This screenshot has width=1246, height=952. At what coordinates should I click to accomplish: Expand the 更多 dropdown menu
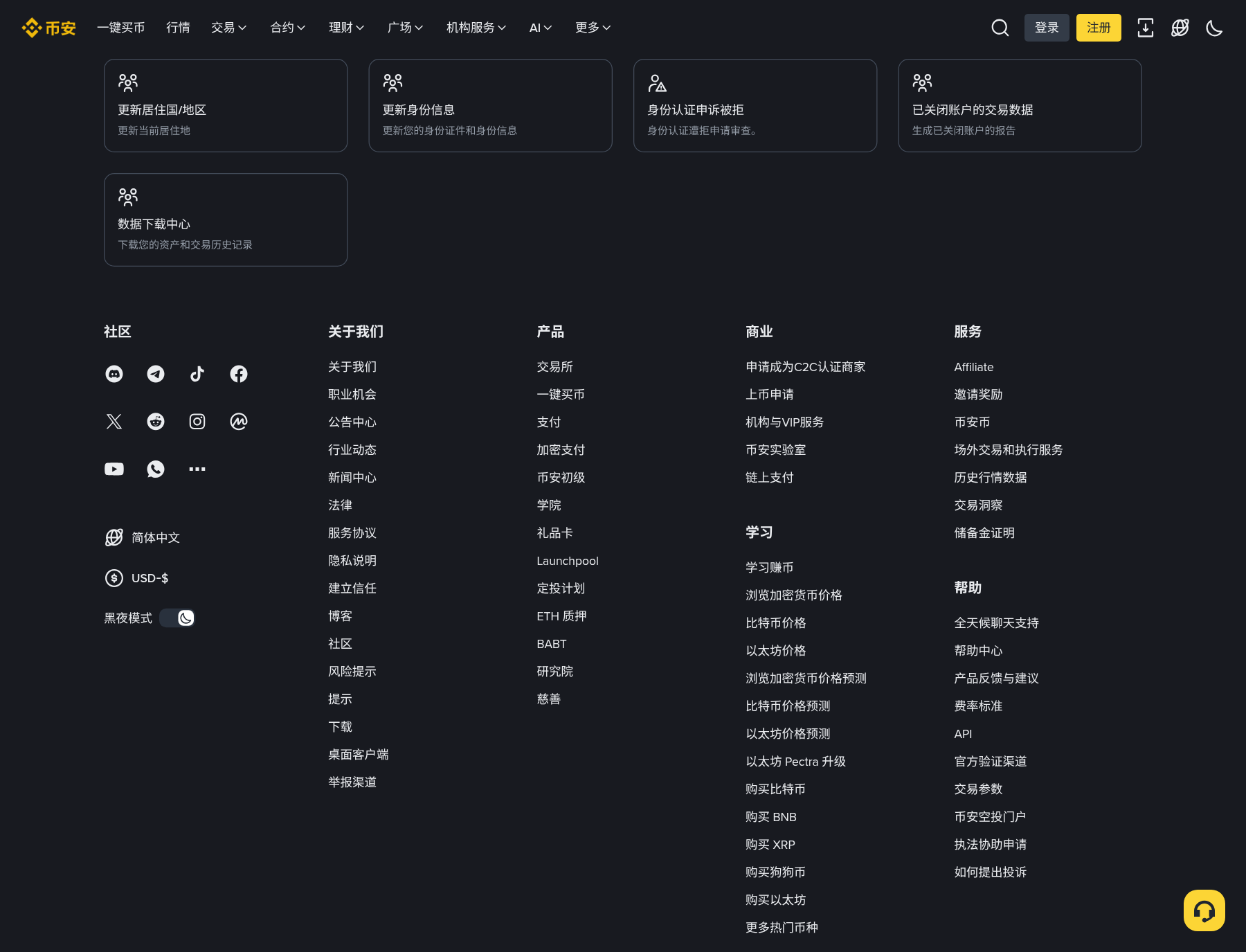click(x=593, y=28)
